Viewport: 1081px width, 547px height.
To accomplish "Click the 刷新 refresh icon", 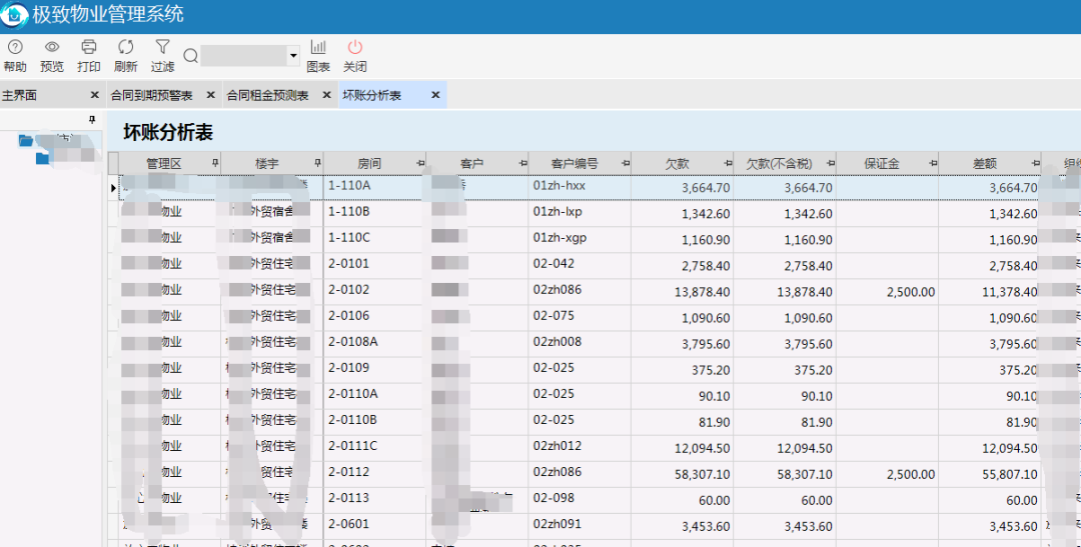I will [125, 47].
